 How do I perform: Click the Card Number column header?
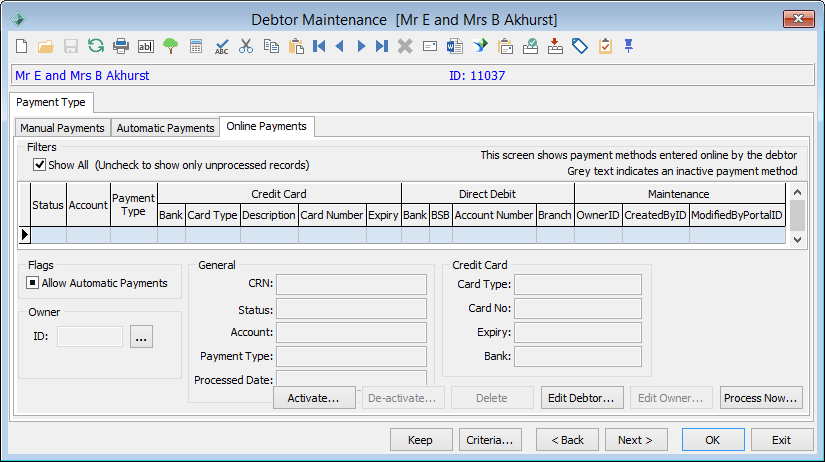332,215
